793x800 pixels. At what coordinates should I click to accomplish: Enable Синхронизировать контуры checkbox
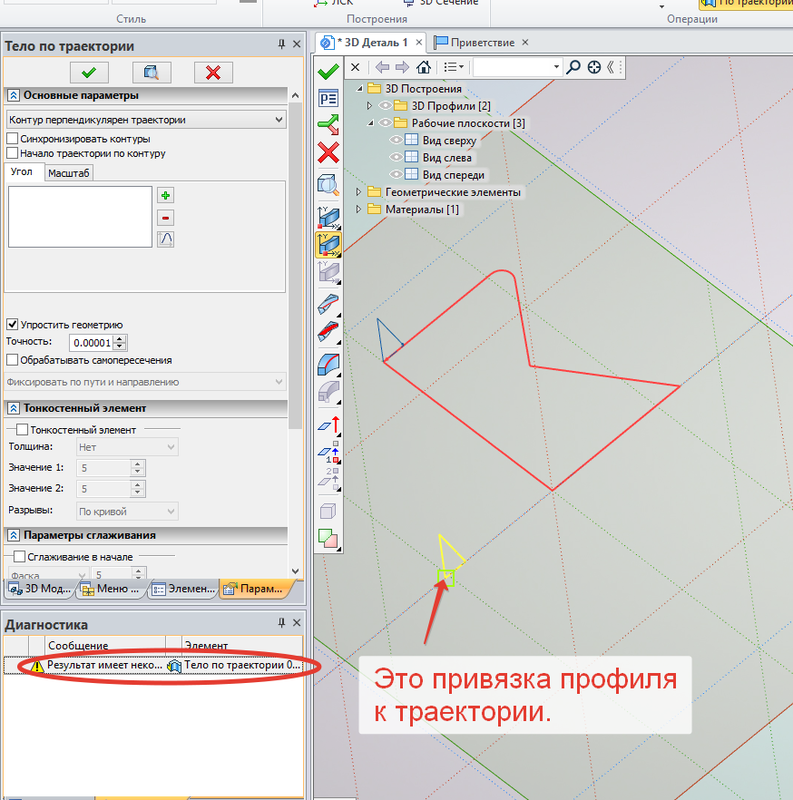click(x=13, y=138)
